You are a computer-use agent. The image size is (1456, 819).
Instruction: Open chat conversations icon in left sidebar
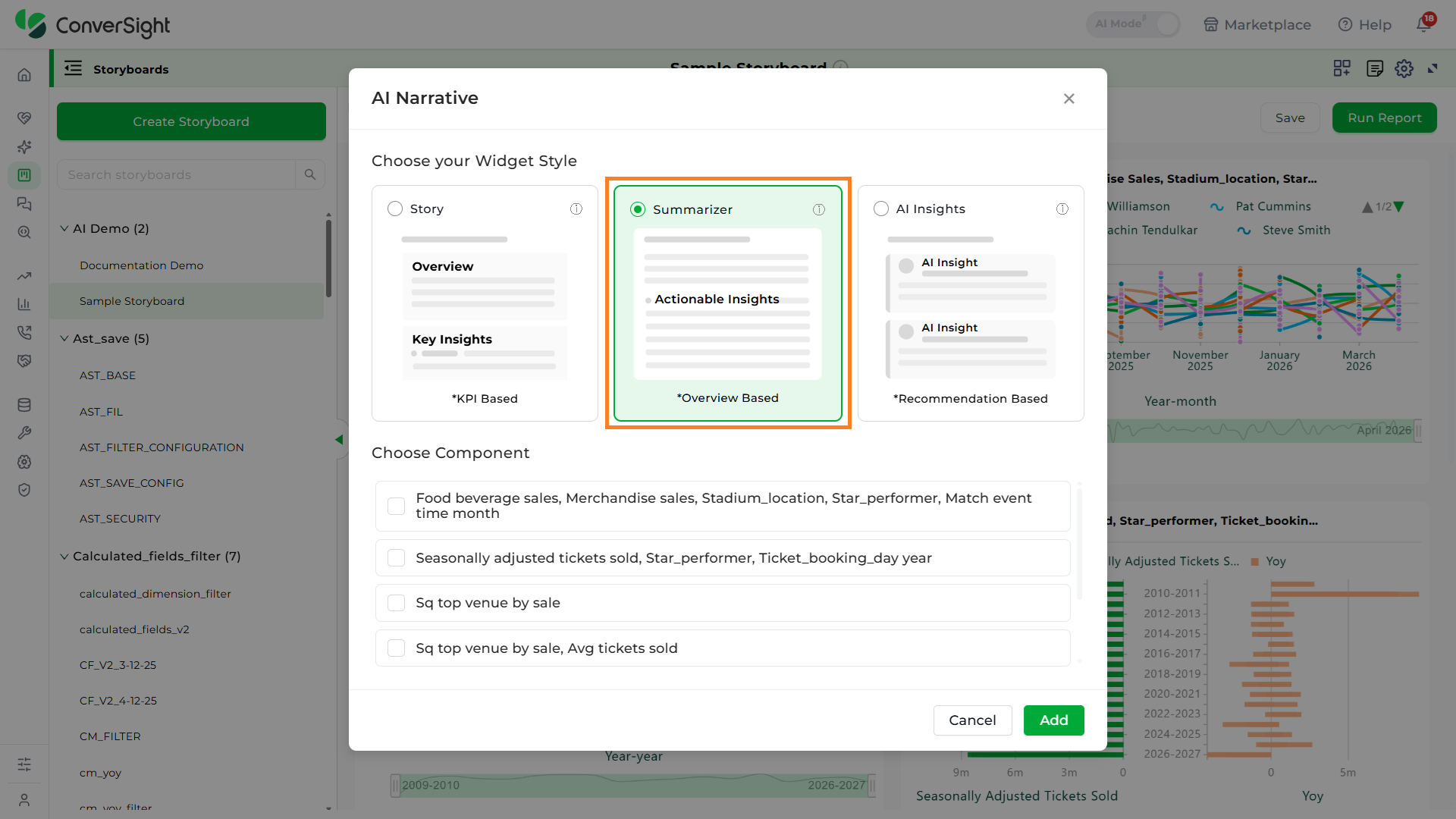pyautogui.click(x=24, y=204)
